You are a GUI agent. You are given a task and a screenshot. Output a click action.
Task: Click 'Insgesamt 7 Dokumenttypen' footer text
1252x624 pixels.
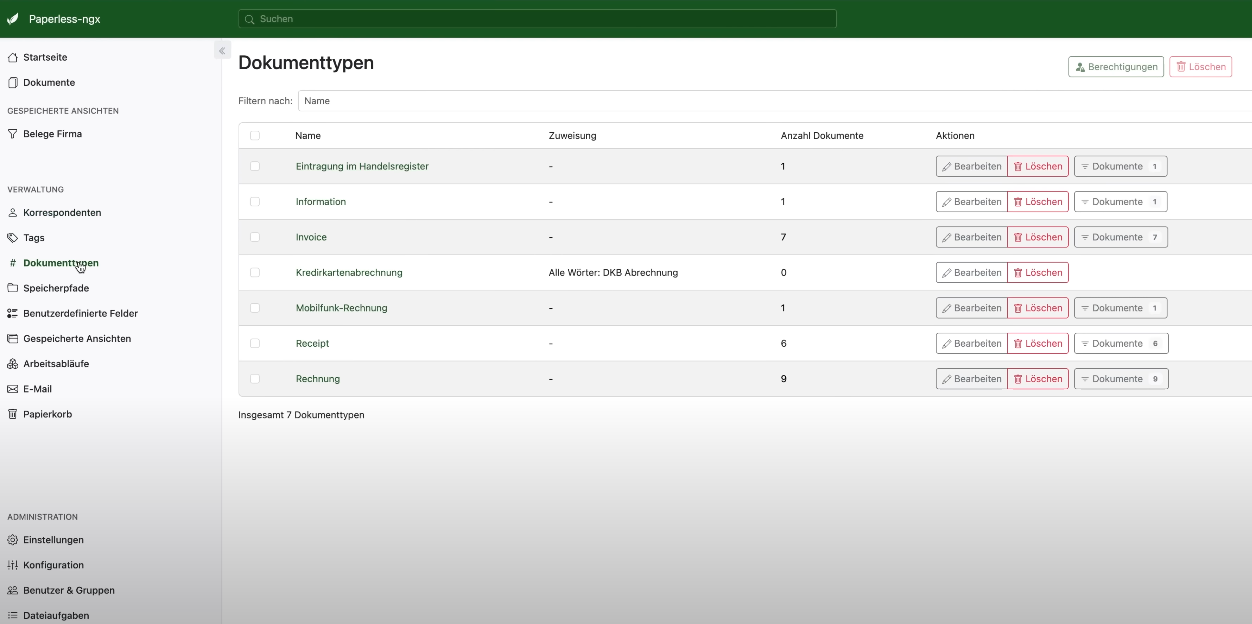[x=301, y=414]
